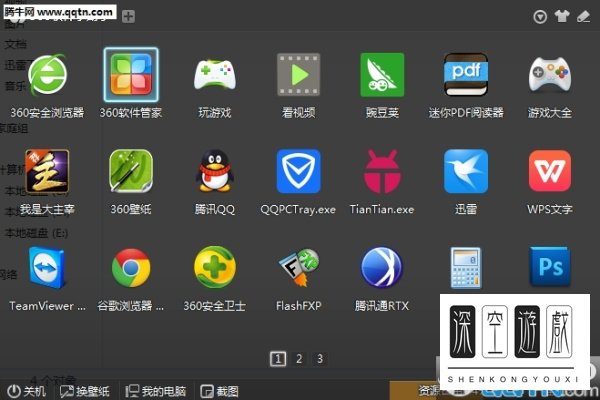Open TeamViewer remote control icon
Screen dimensions: 600x400
(47, 268)
